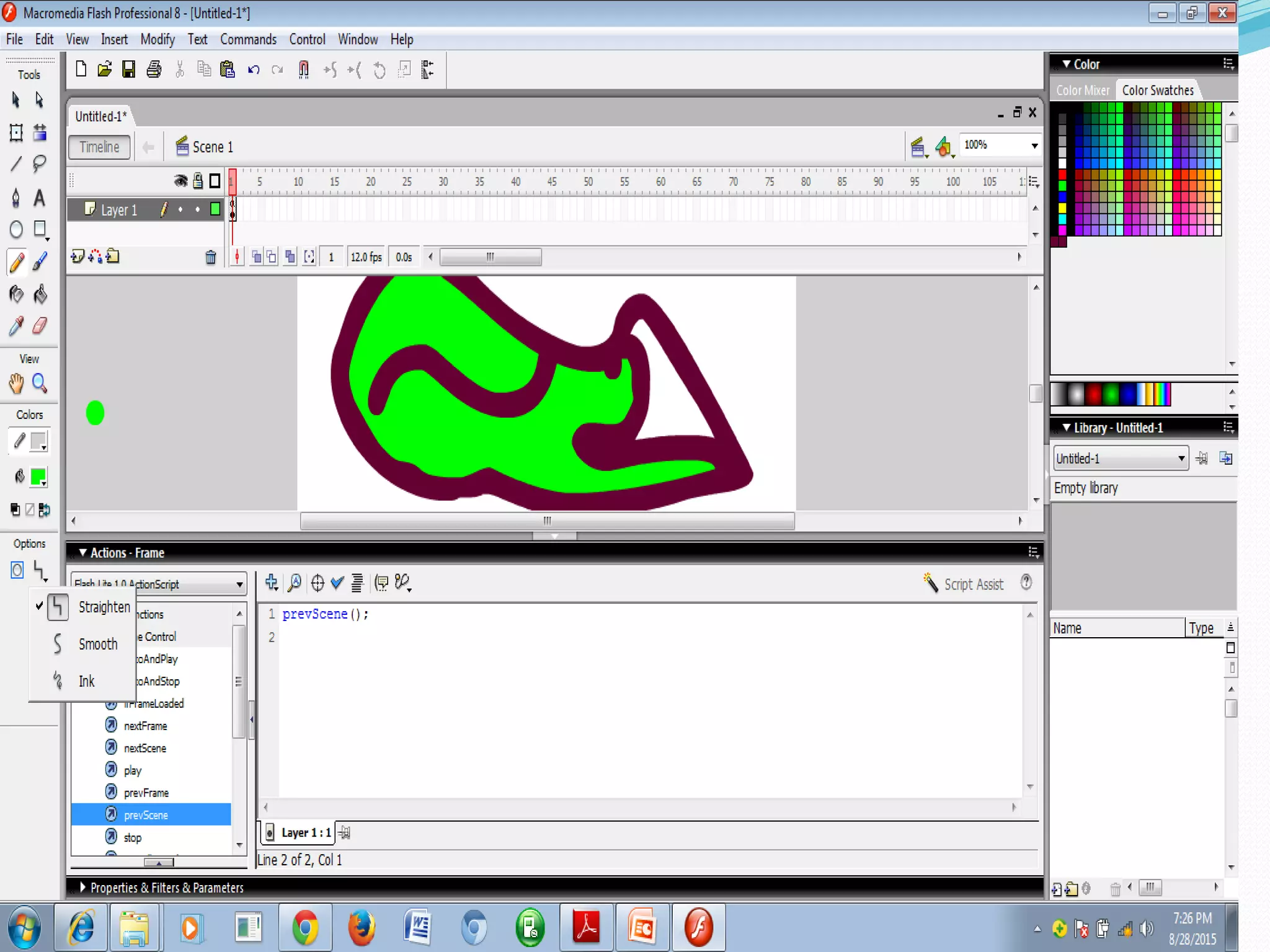This screenshot has height=952, width=1270.
Task: Open the 100% zoom dropdown
Action: click(x=1034, y=146)
